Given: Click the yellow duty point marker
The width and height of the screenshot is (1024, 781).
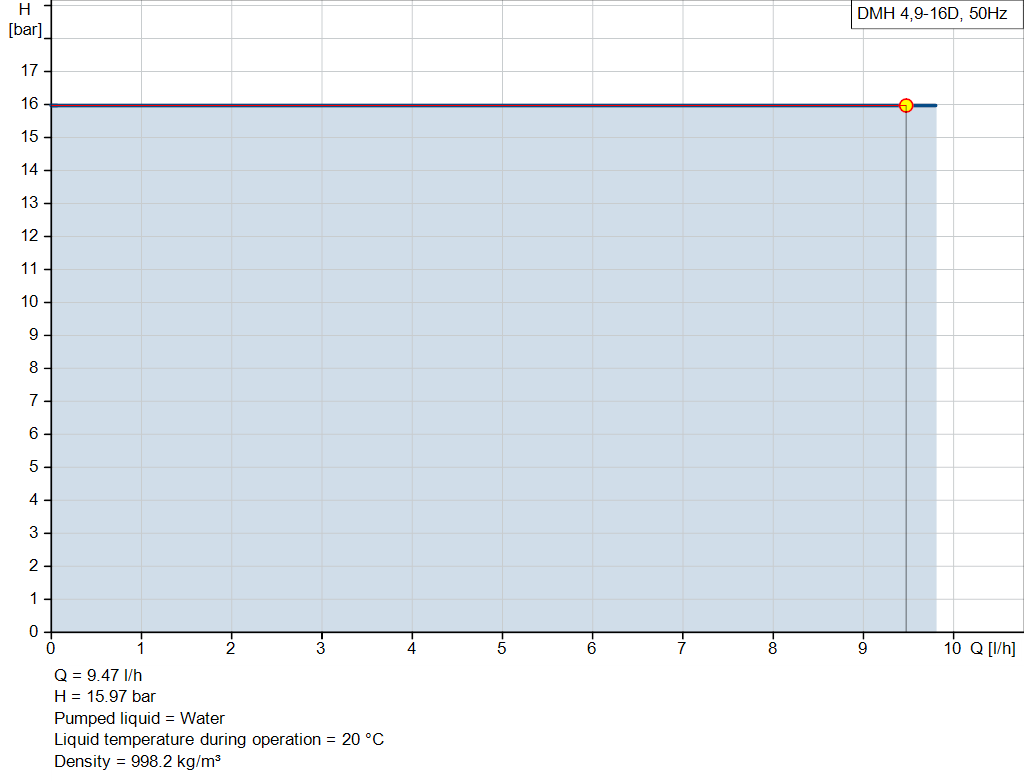Looking at the screenshot, I should 906,105.
